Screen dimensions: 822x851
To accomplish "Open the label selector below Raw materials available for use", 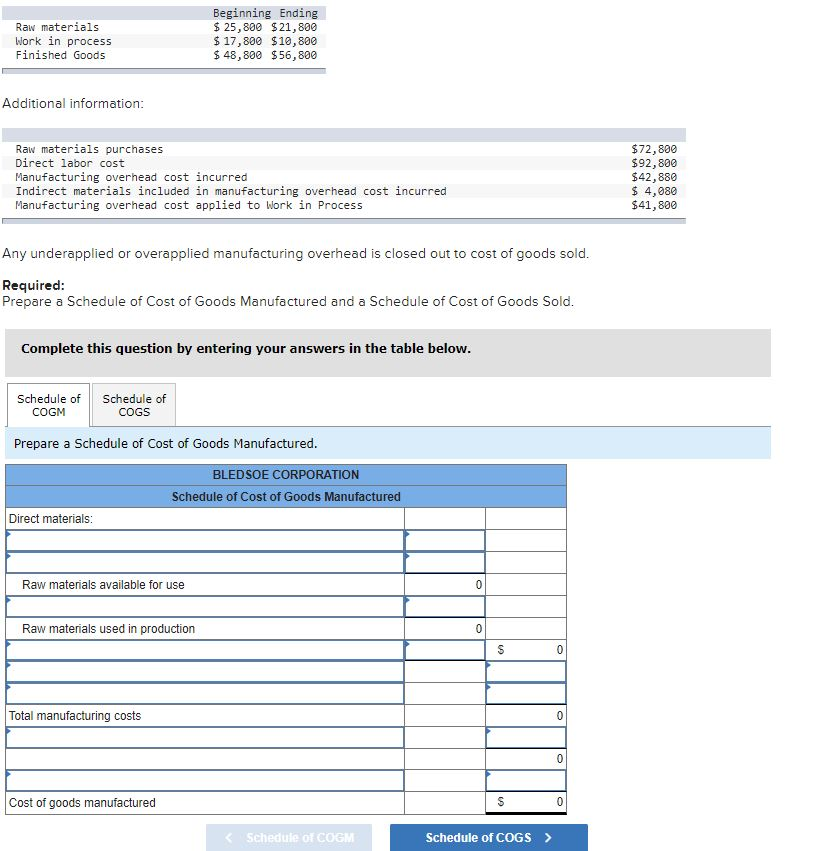I will 200,606.
